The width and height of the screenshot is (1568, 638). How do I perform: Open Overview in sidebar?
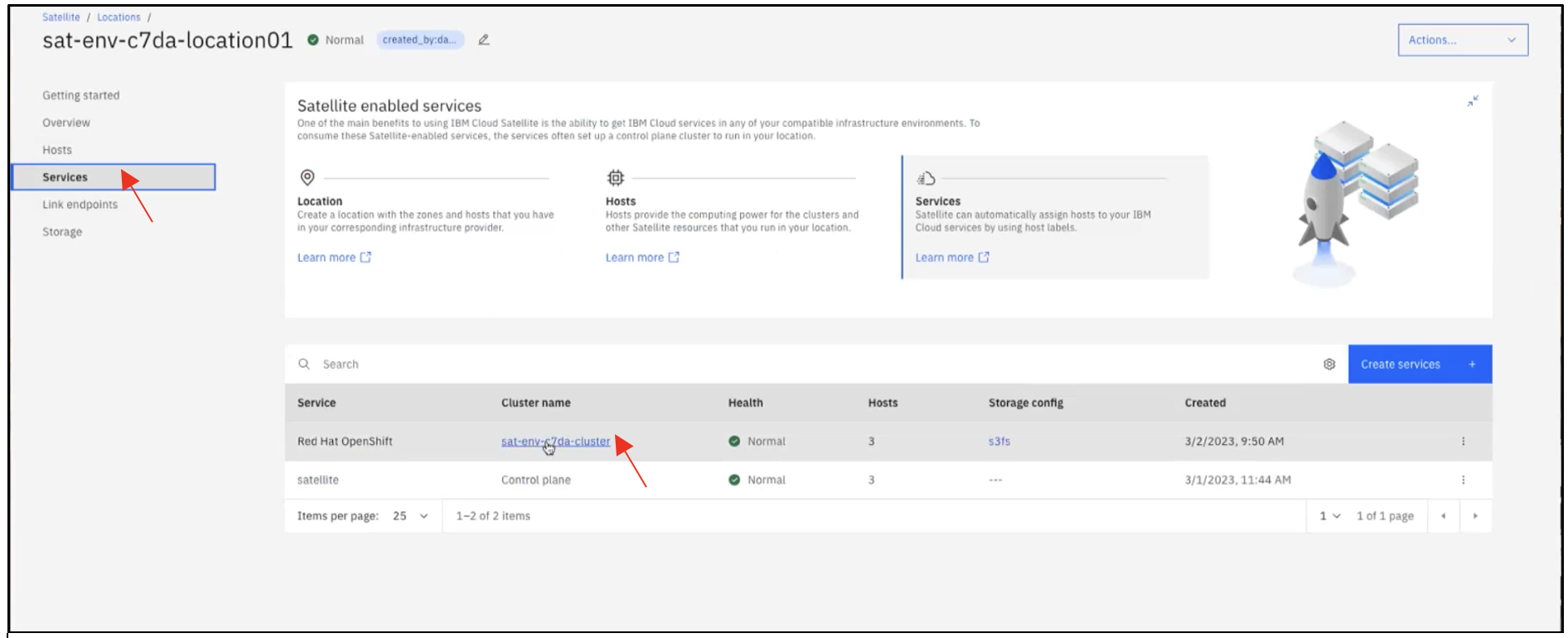66,123
